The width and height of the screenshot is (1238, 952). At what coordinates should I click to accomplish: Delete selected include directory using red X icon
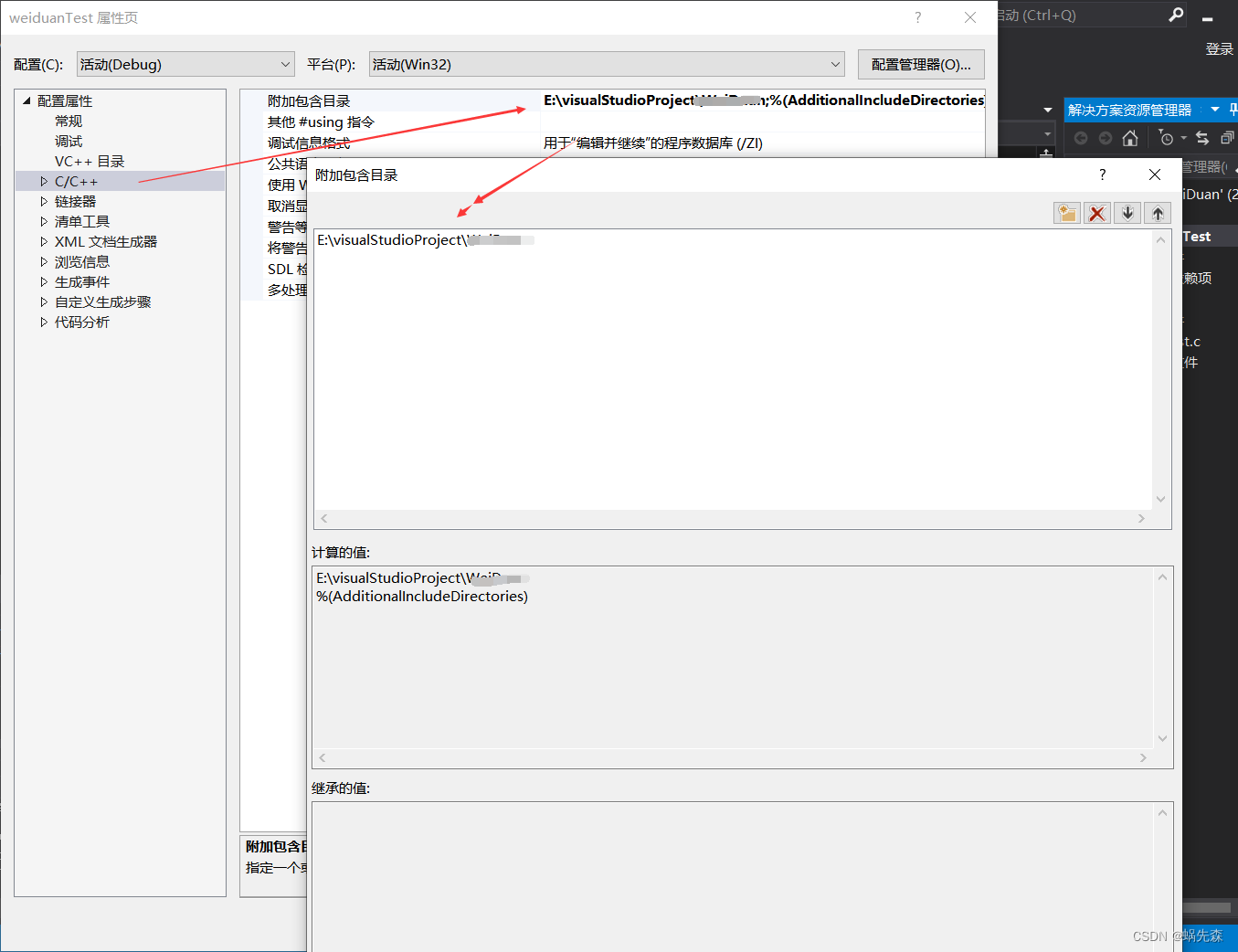click(x=1096, y=212)
